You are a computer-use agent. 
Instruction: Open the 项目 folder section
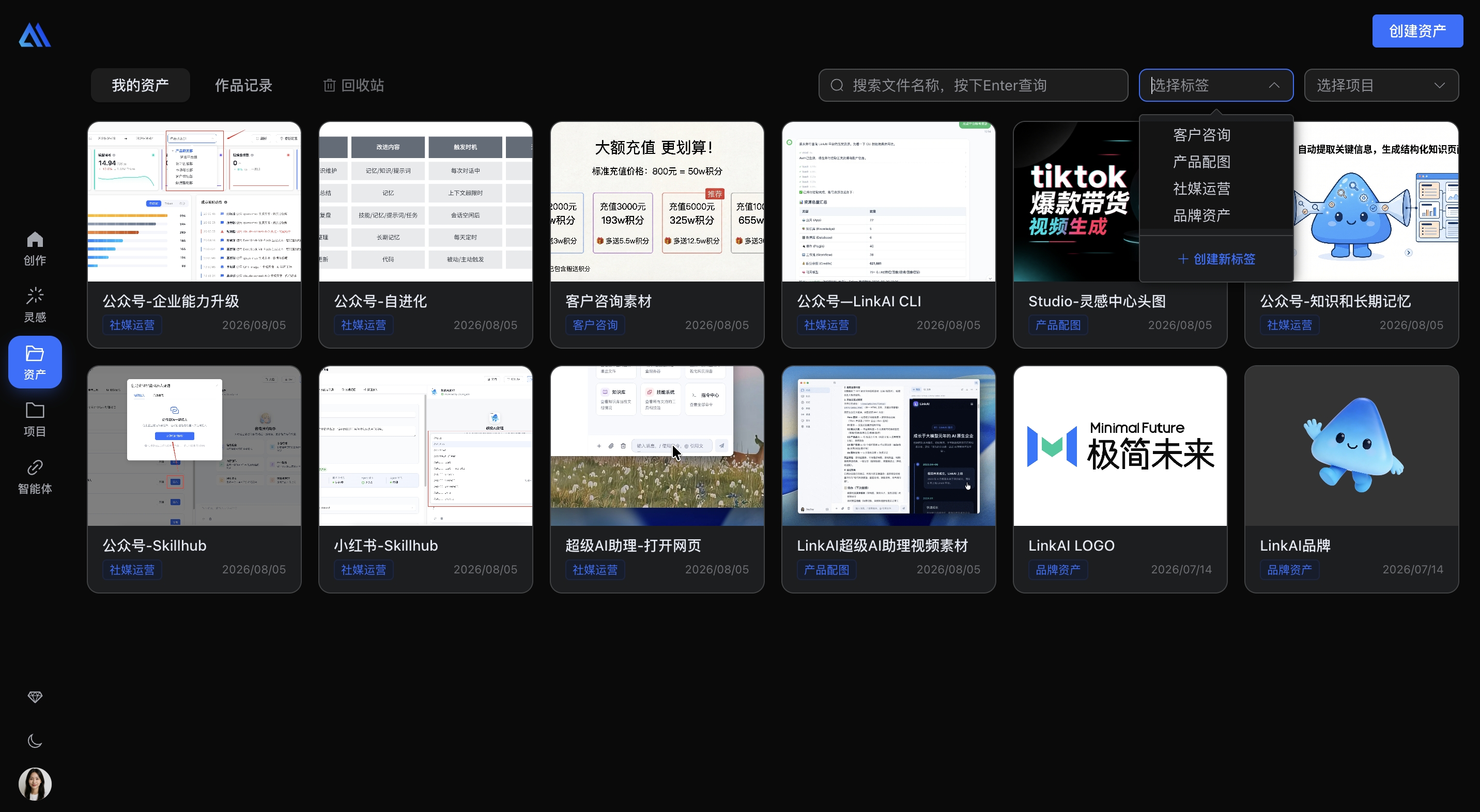pos(35,419)
